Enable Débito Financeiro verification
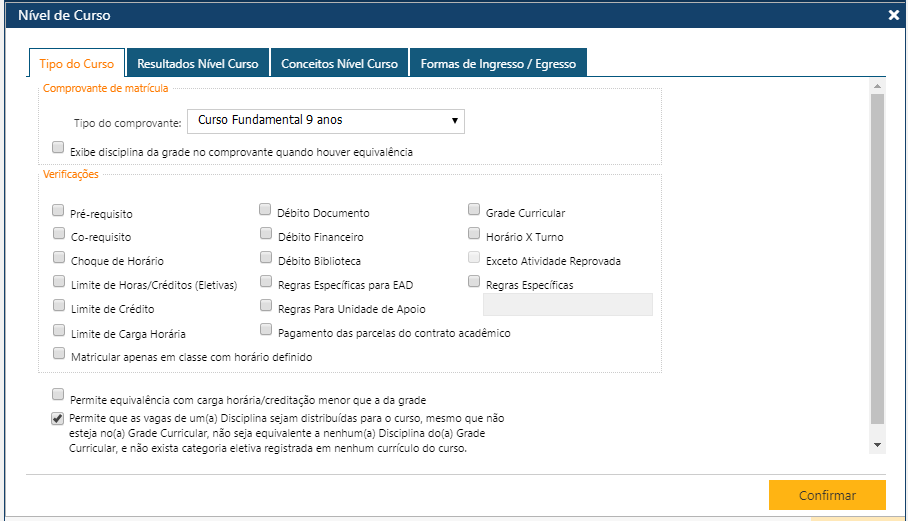 (x=266, y=234)
